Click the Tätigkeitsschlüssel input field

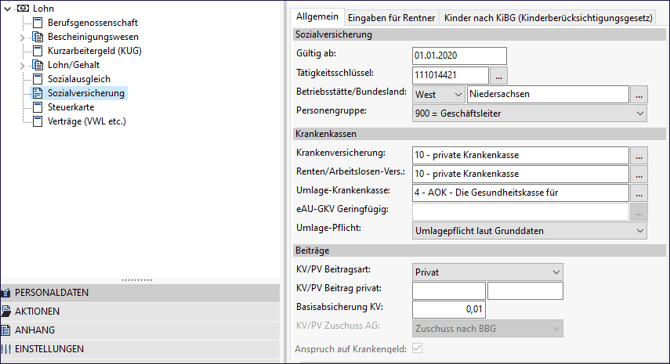tap(450, 76)
